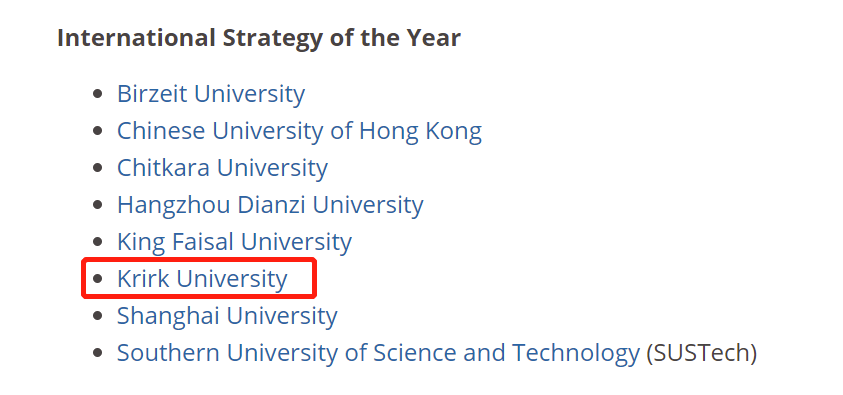Image resolution: width=843 pixels, height=395 pixels.
Task: Go to the Shanghai University link
Action: pyautogui.click(x=227, y=315)
